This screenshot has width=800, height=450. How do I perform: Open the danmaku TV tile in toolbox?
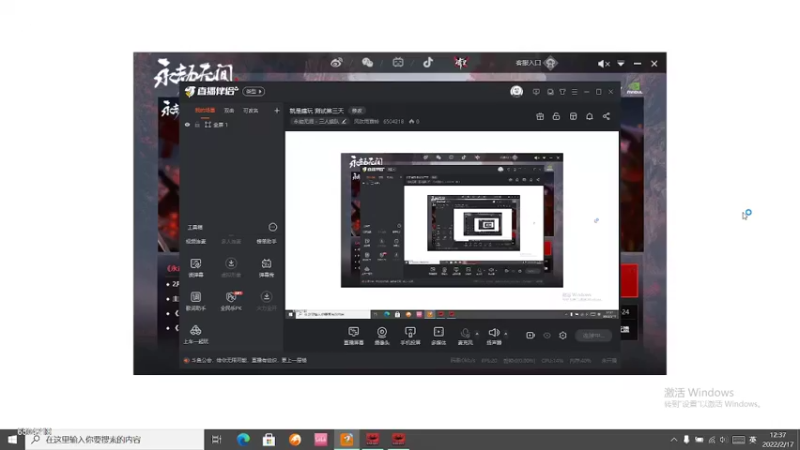click(x=266, y=267)
